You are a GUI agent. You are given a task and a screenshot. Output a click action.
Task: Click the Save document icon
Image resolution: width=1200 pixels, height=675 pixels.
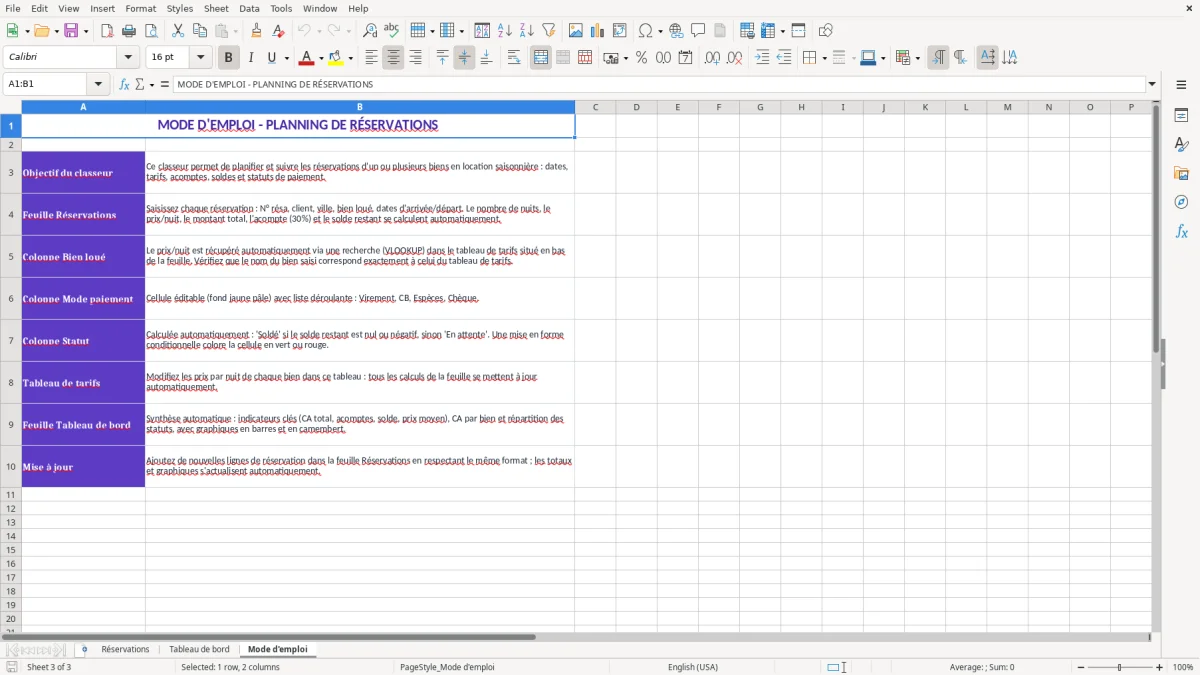[71, 31]
